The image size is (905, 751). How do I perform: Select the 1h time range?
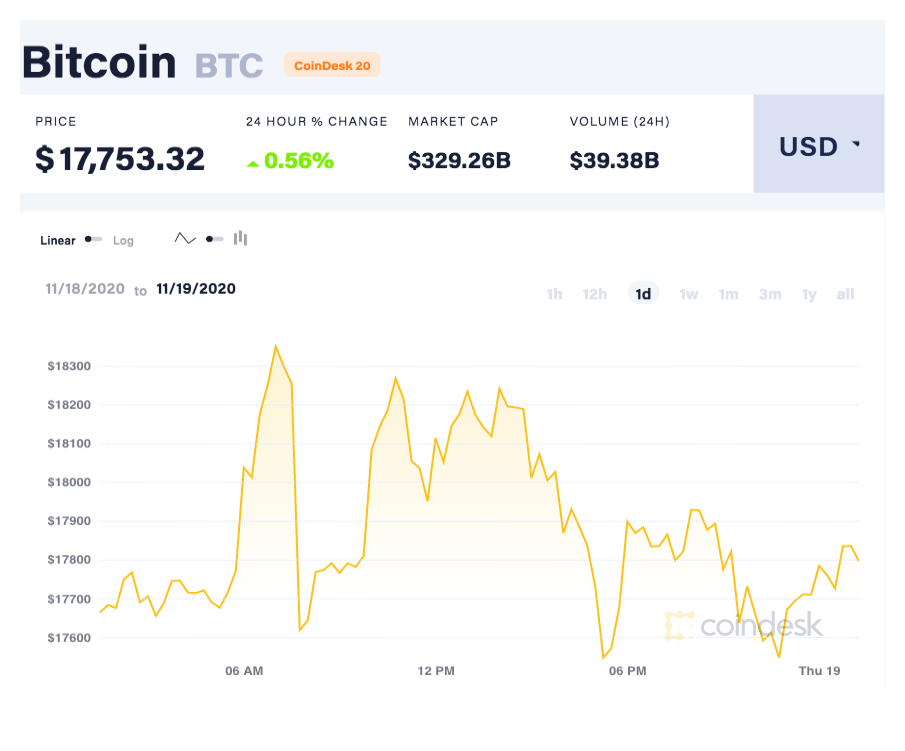554,294
